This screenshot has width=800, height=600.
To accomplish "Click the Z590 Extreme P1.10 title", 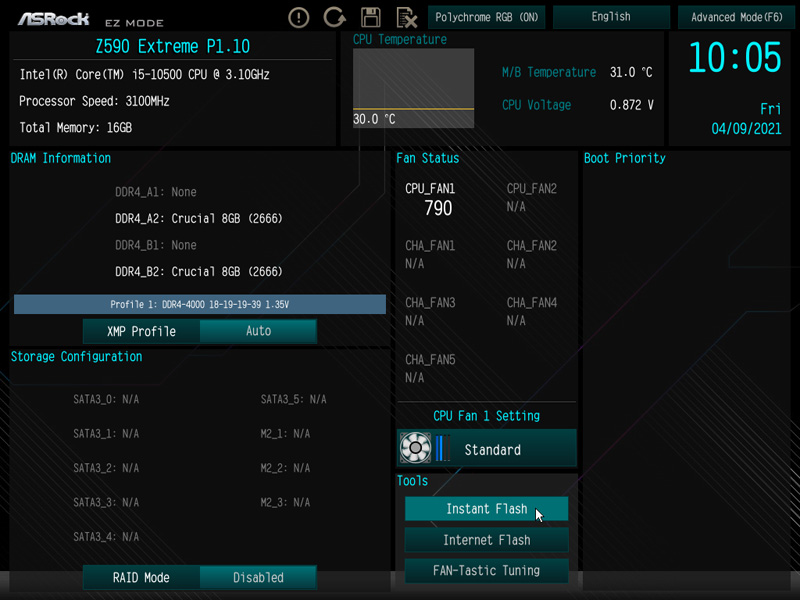I will click(172, 47).
